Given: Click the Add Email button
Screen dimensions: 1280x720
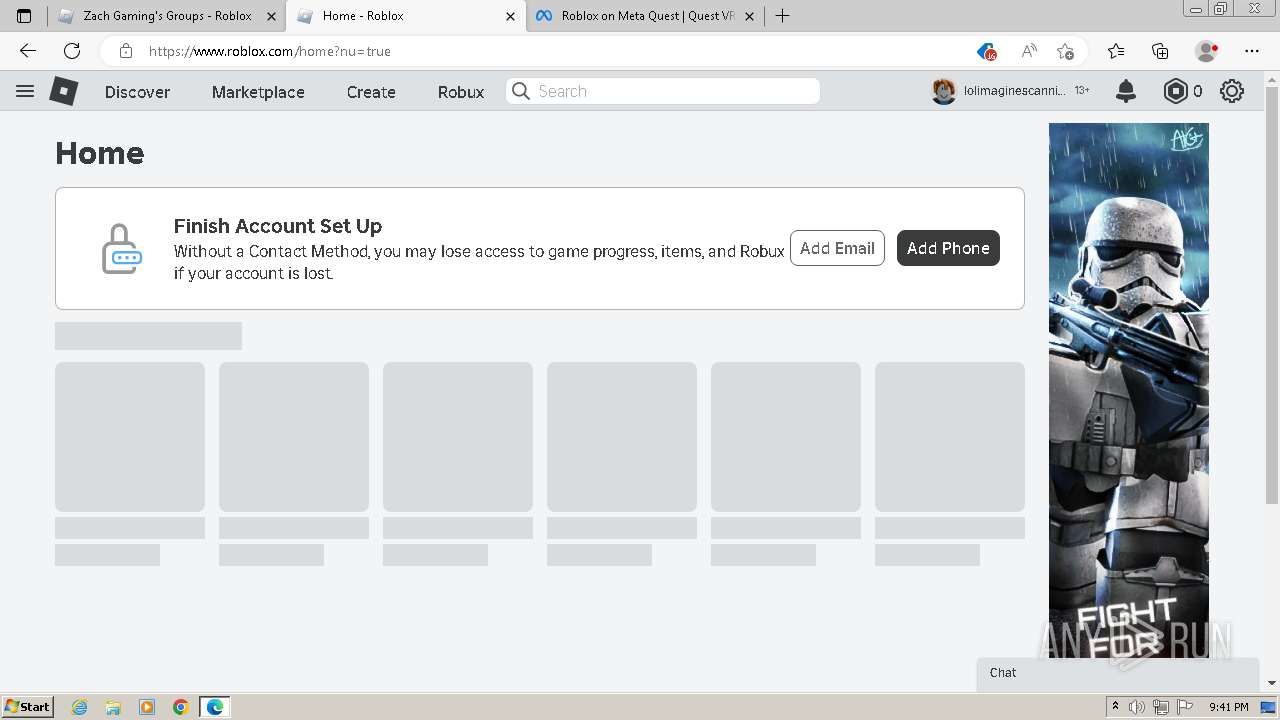Looking at the screenshot, I should point(837,248).
